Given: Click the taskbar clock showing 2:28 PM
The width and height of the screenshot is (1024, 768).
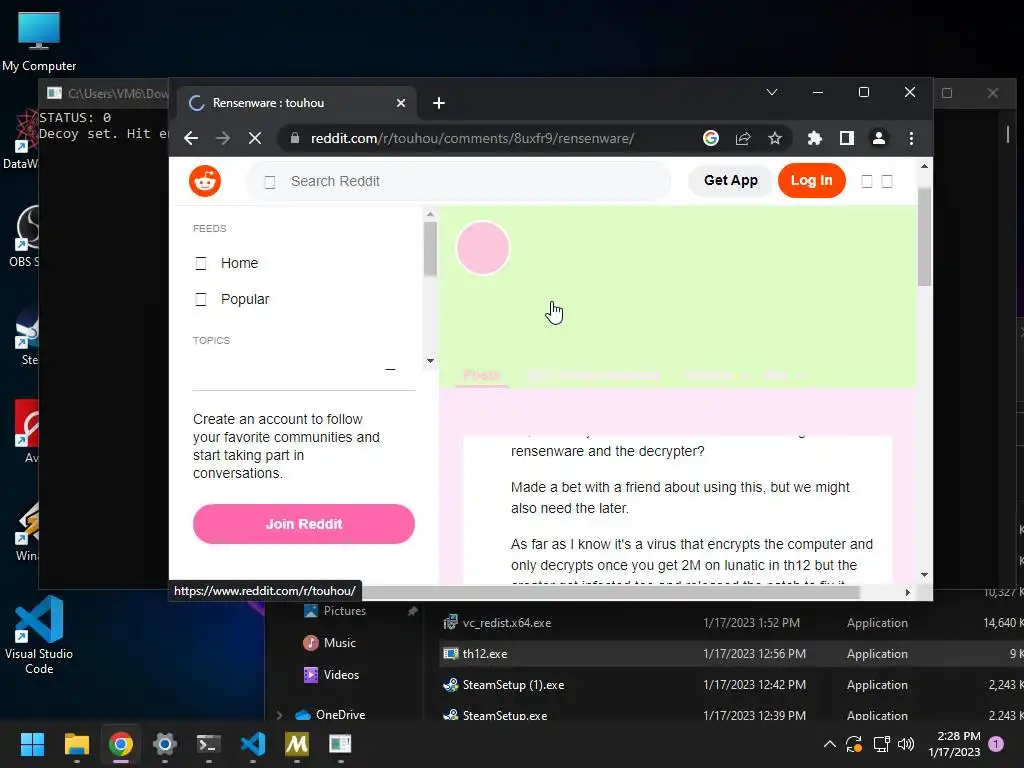Looking at the screenshot, I should [x=954, y=744].
